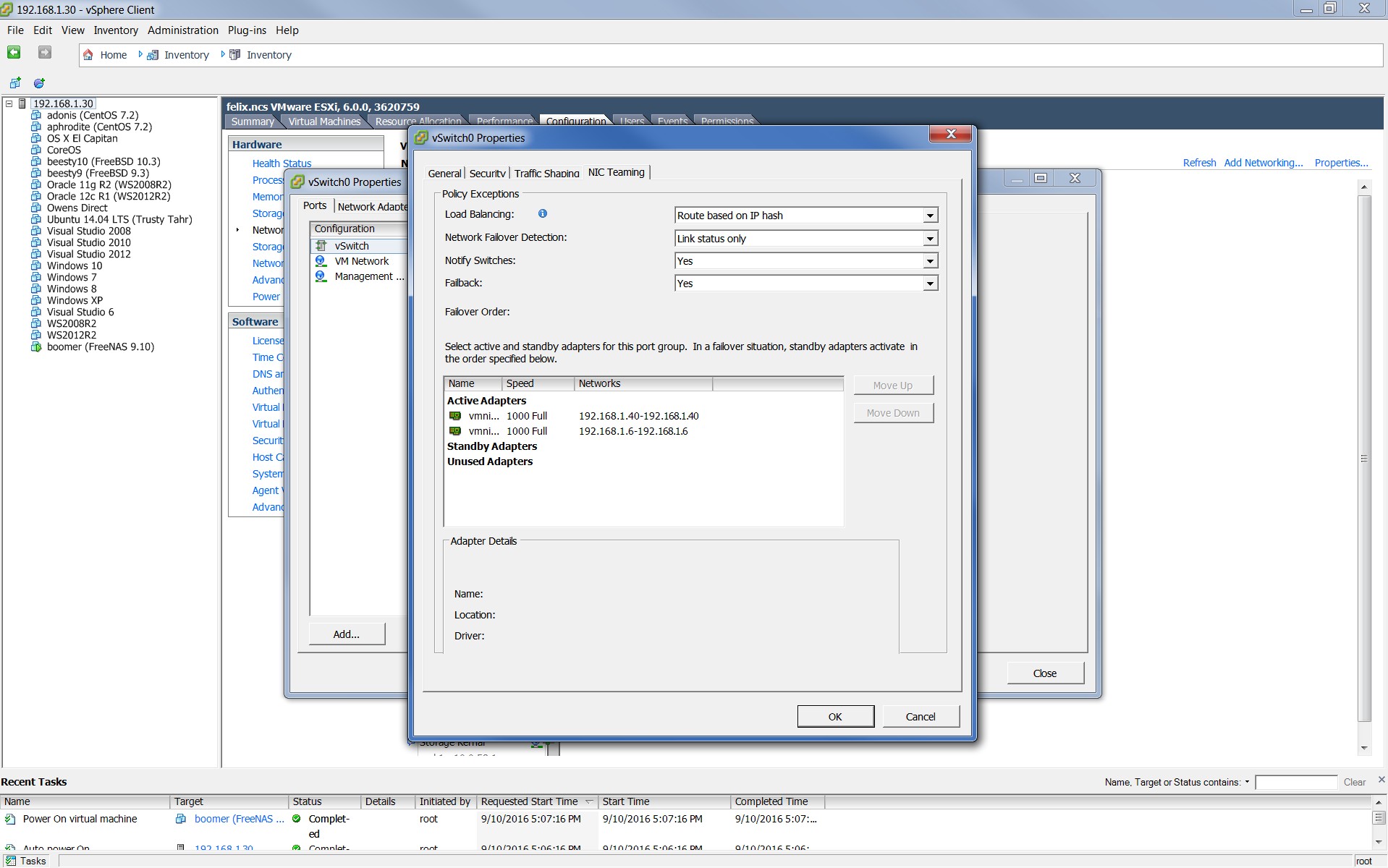Open the Ports tab in back vSwitch0 Properties window
The height and width of the screenshot is (868, 1388).
click(315, 205)
